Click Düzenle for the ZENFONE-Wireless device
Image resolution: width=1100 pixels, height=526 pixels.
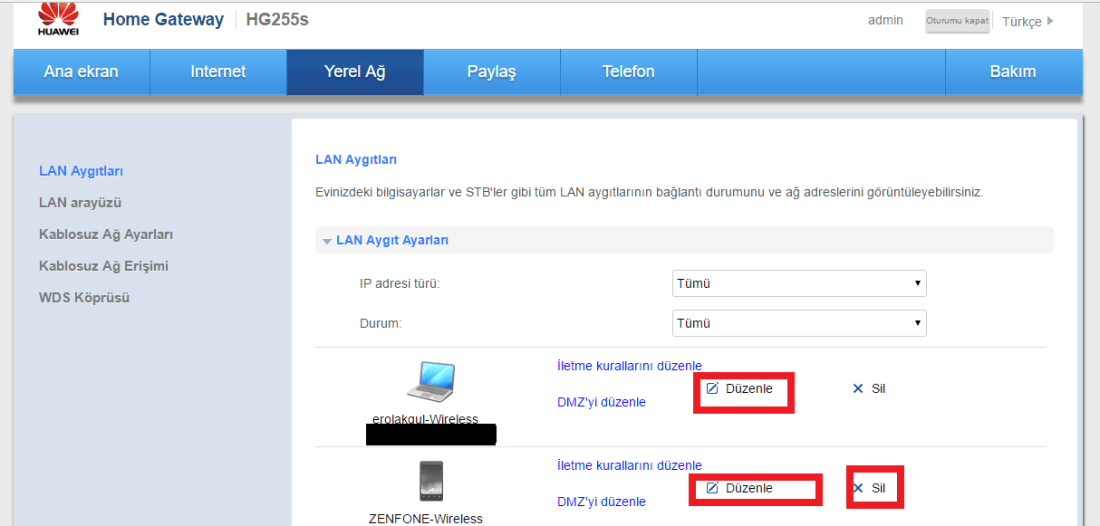click(740, 488)
